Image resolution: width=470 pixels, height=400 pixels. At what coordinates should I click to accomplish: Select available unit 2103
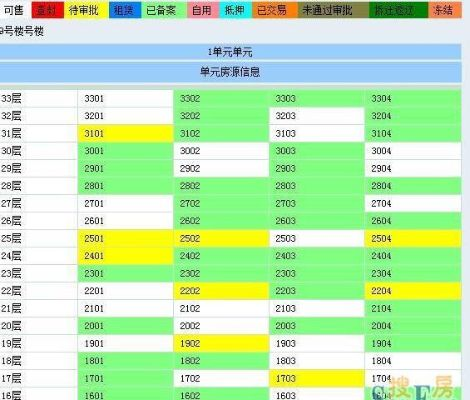point(317,308)
